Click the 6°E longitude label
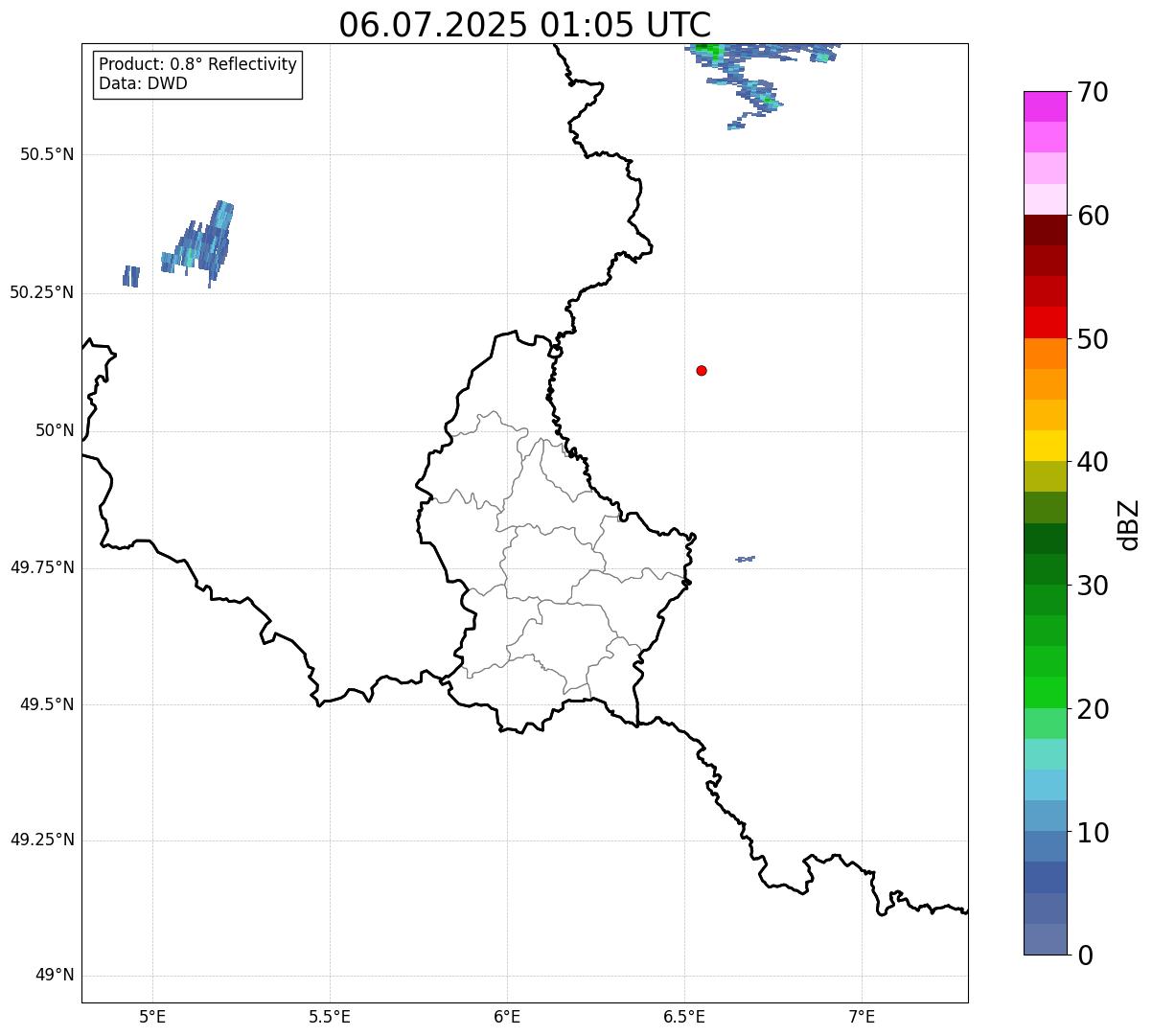 tap(507, 1016)
